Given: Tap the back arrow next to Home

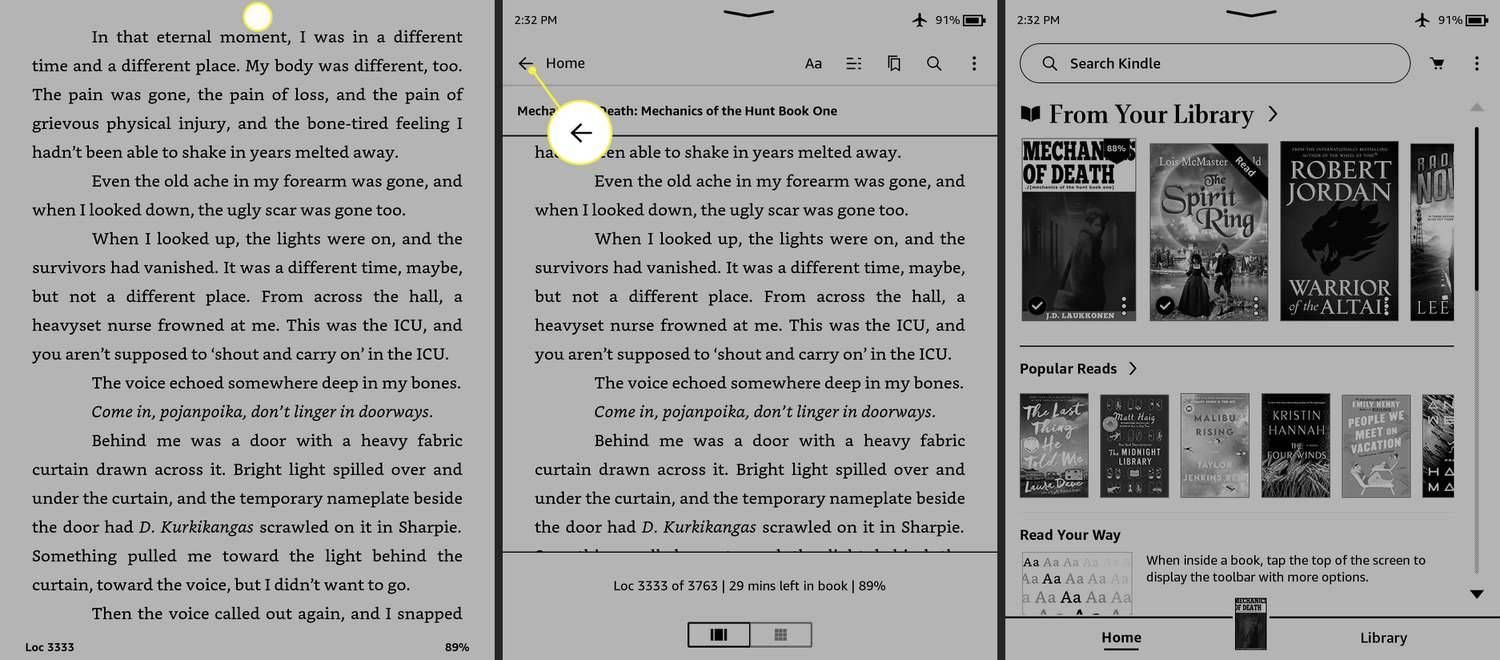Looking at the screenshot, I should 526,63.
